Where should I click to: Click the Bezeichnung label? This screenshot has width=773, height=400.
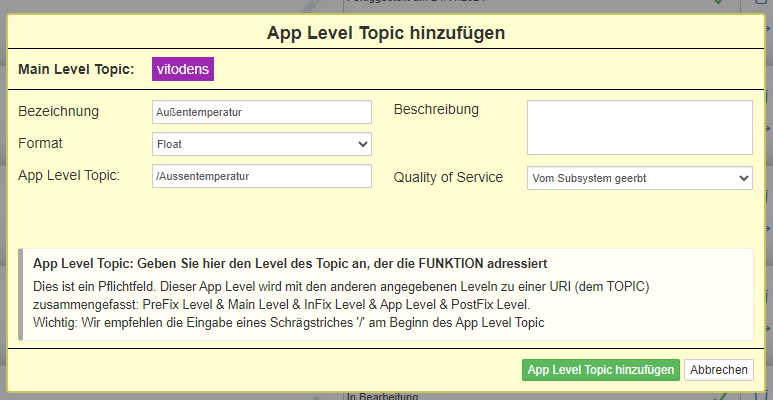point(58,111)
